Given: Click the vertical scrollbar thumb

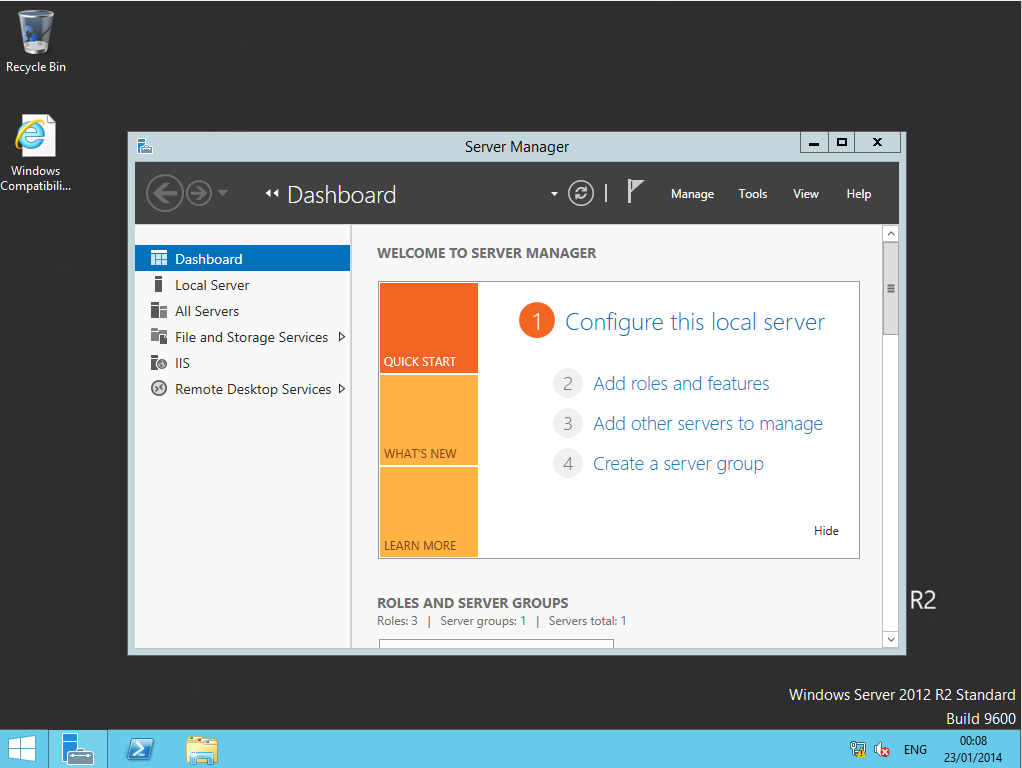Looking at the screenshot, I should tap(891, 288).
